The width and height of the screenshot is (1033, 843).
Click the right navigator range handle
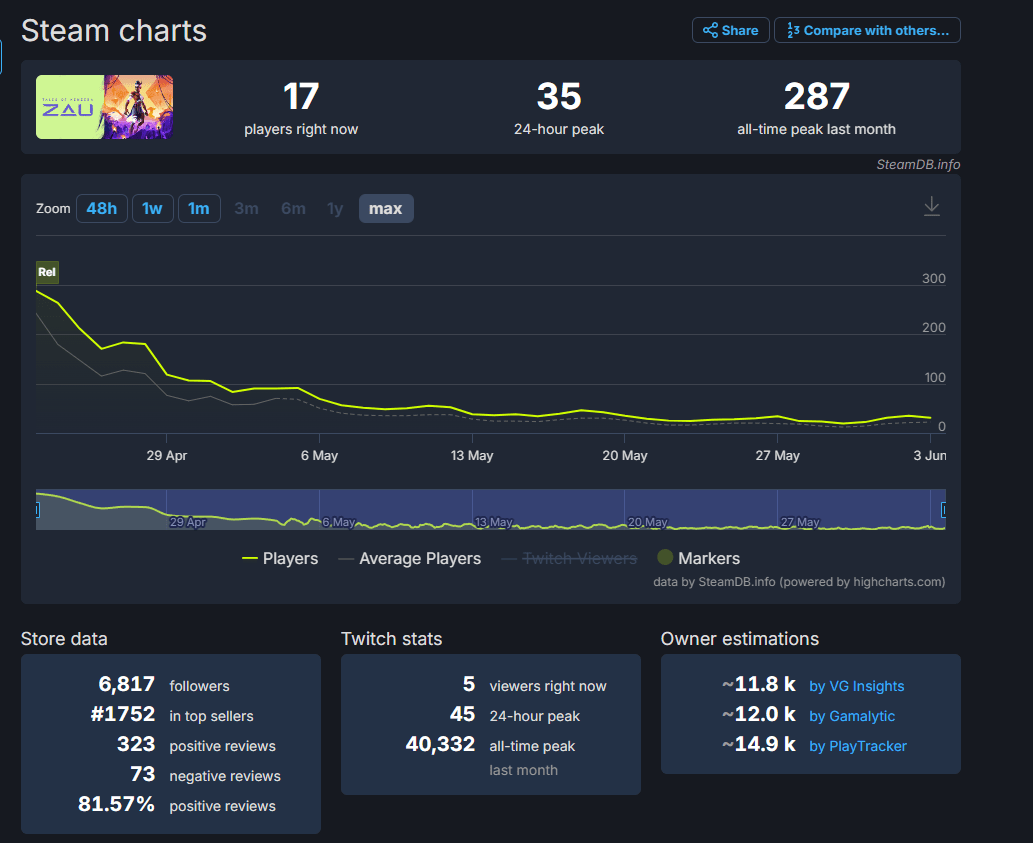pyautogui.click(x=943, y=510)
